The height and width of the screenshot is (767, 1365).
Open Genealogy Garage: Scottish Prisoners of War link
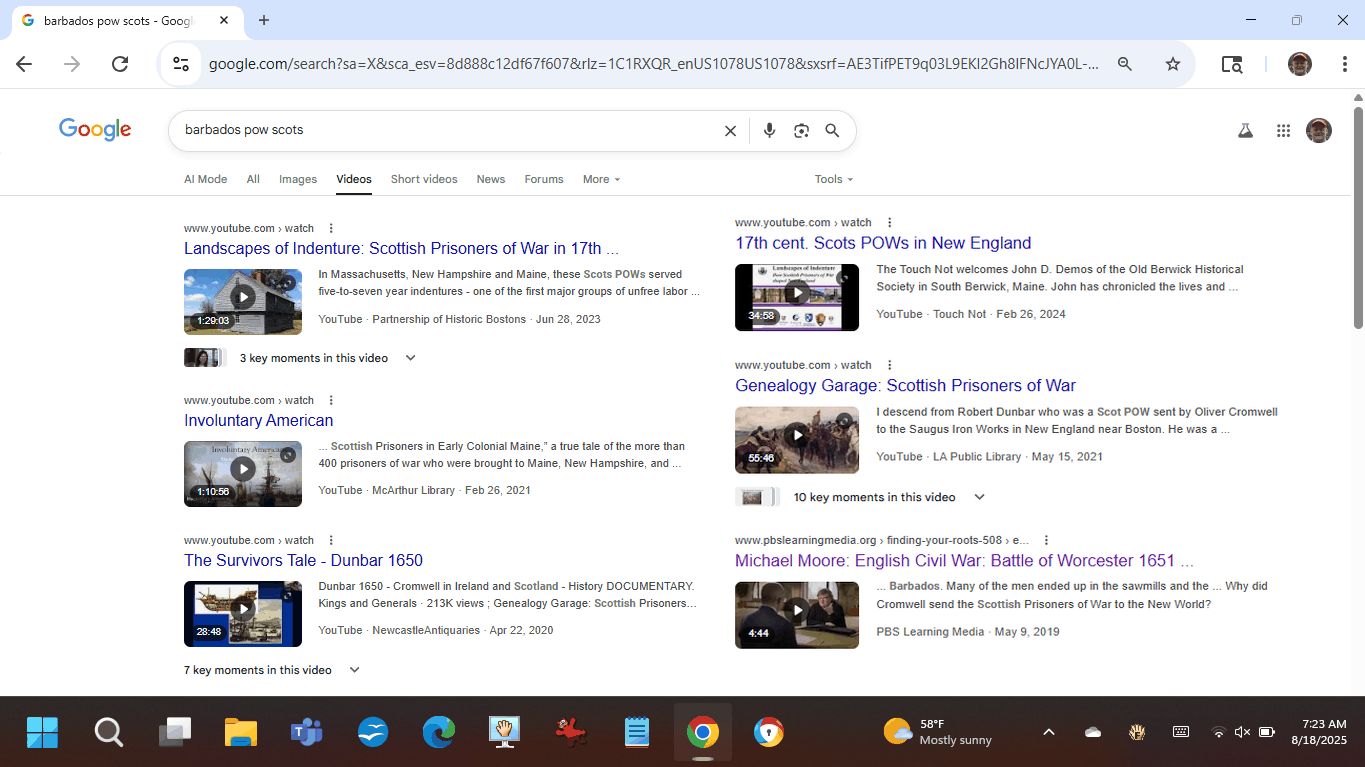tap(905, 386)
